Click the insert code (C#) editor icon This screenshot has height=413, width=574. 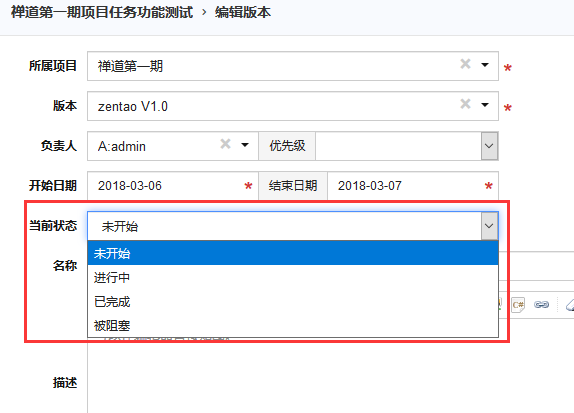pyautogui.click(x=518, y=305)
